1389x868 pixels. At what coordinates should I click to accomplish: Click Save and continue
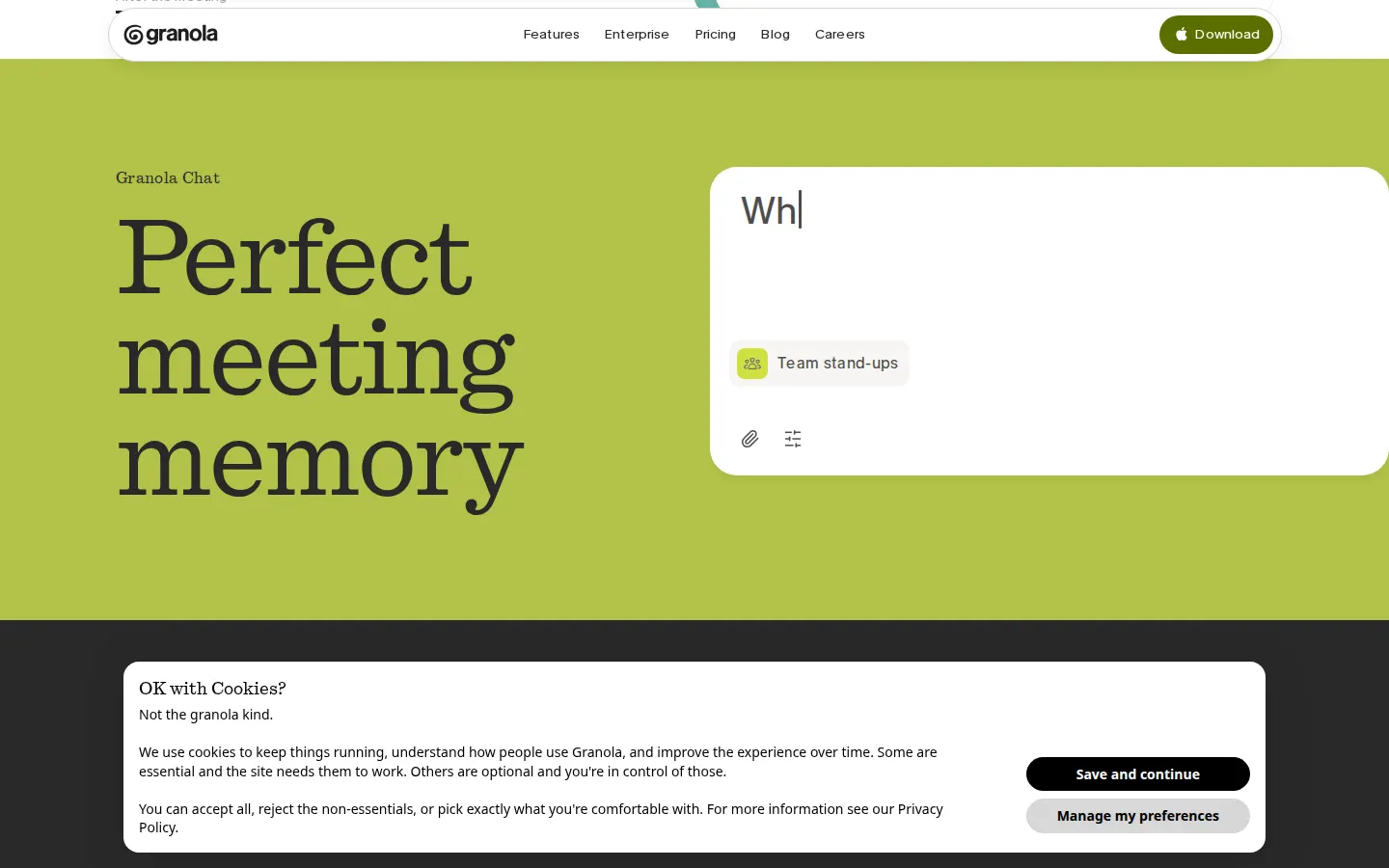tap(1138, 773)
